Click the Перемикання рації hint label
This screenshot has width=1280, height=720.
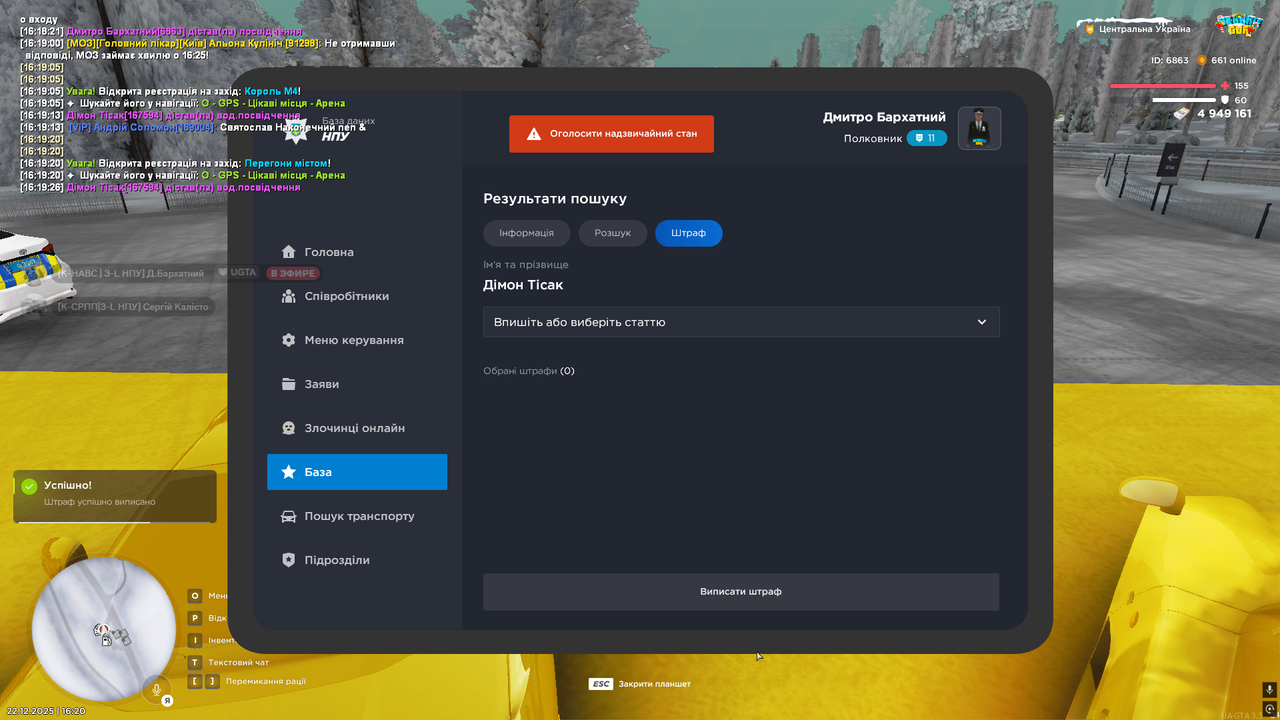click(x=266, y=682)
